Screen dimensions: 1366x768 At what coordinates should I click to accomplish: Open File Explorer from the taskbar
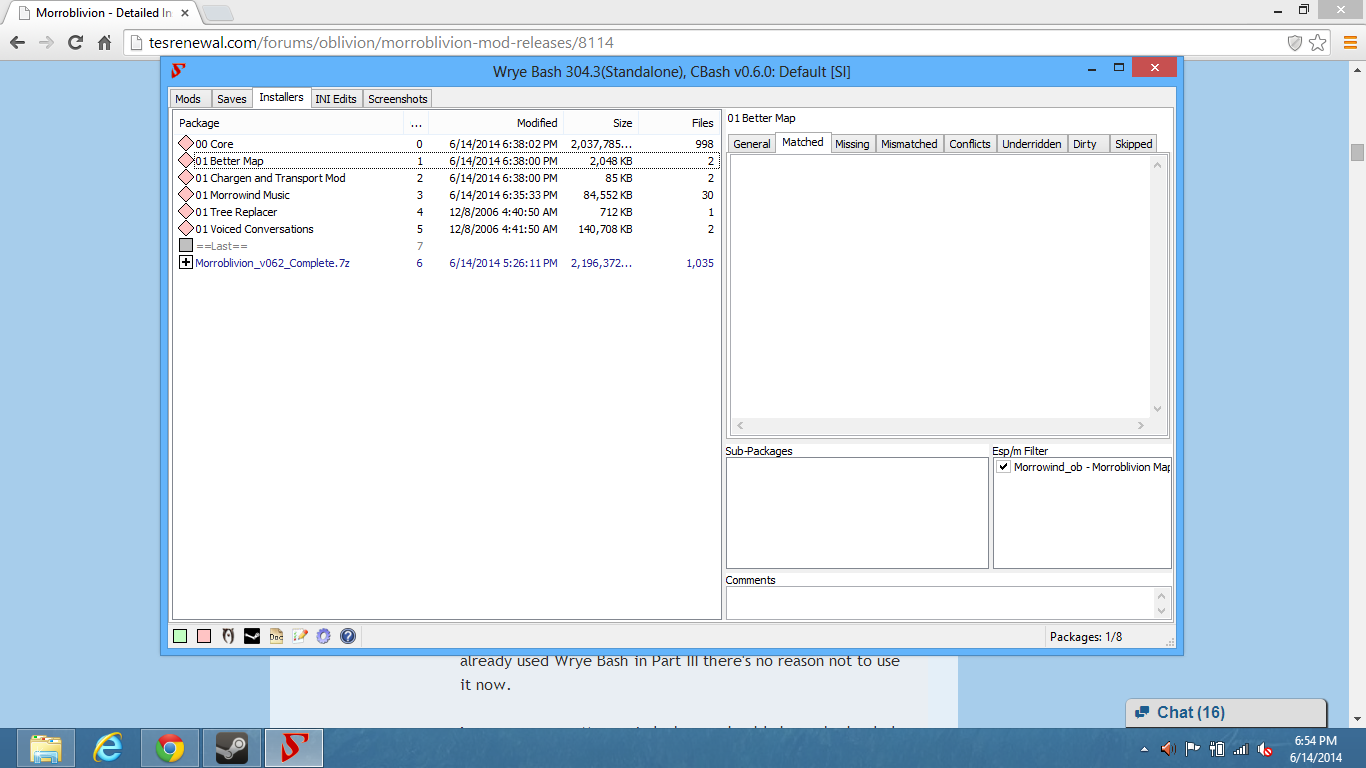[45, 748]
